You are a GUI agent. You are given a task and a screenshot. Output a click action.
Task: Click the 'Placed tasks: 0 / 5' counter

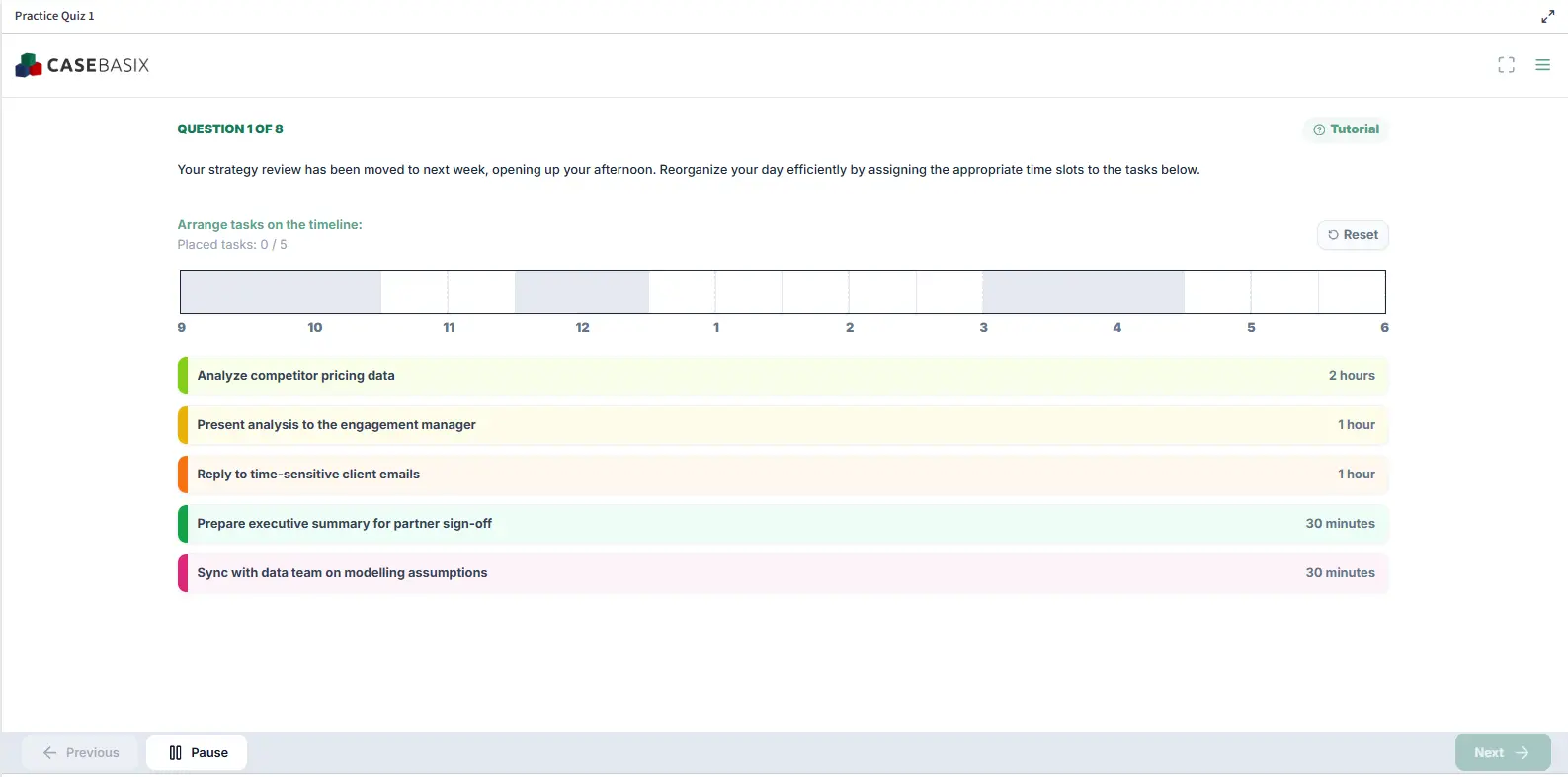pos(232,245)
